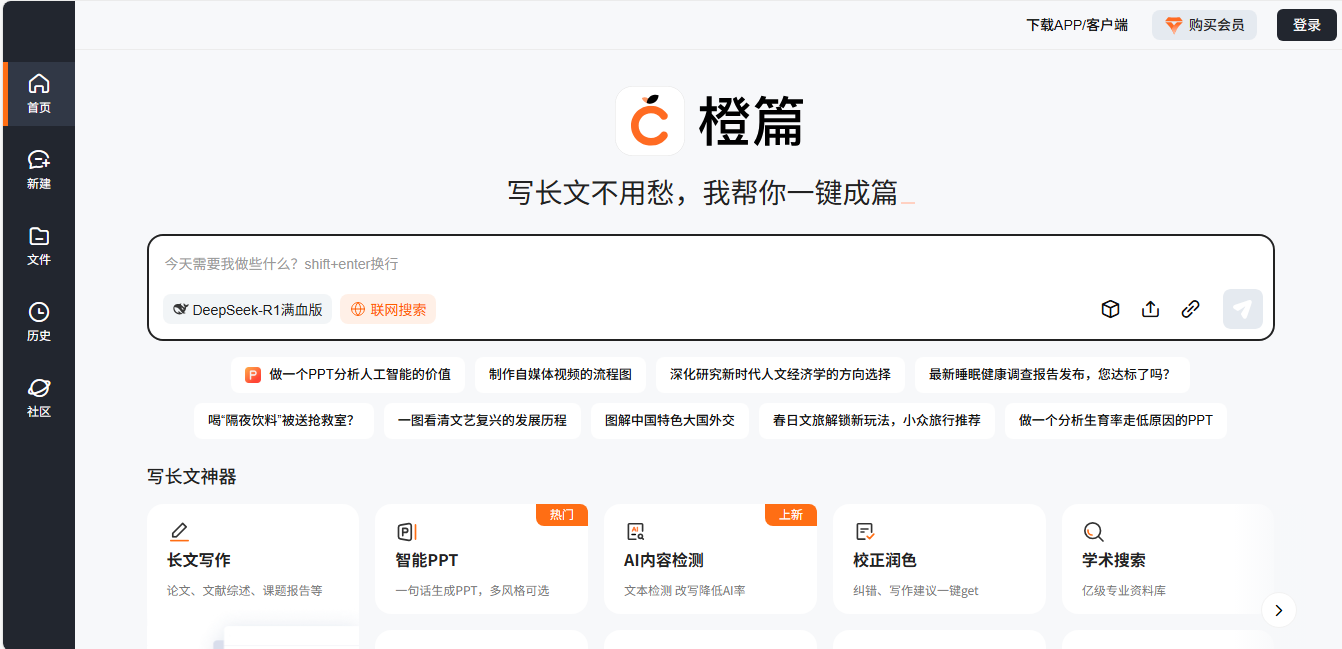Click the 智能PPT card icon
The image size is (1342, 649).
pos(406,531)
